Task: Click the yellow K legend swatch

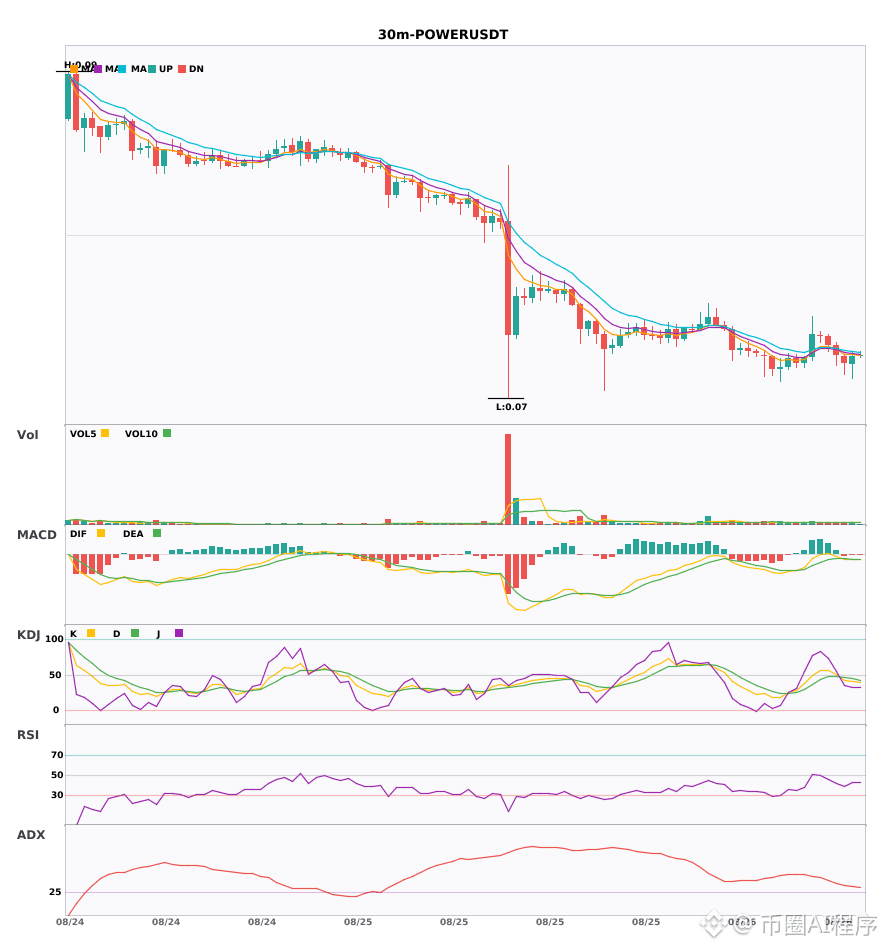Action: point(91,633)
